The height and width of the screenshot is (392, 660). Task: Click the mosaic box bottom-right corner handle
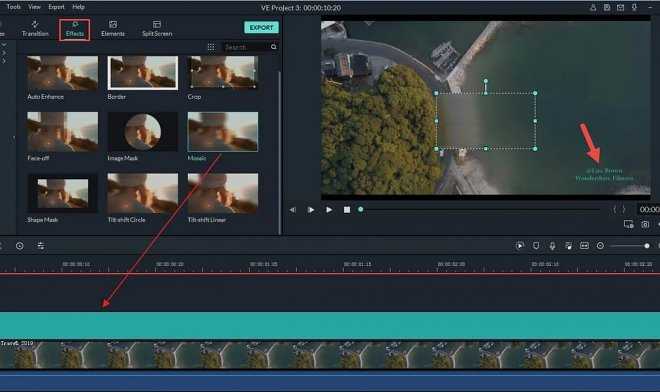[535, 149]
